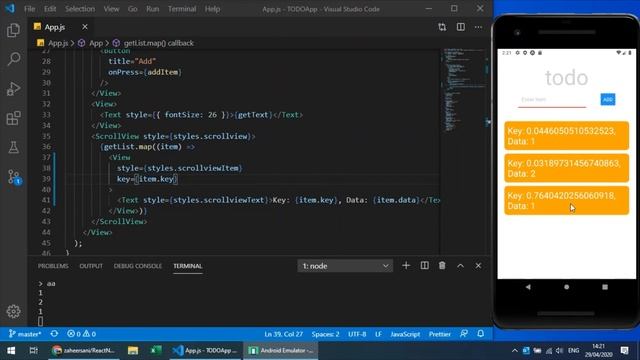This screenshot has height=360, width=640.
Task: Open notifications bell in status bar
Action: (481, 334)
